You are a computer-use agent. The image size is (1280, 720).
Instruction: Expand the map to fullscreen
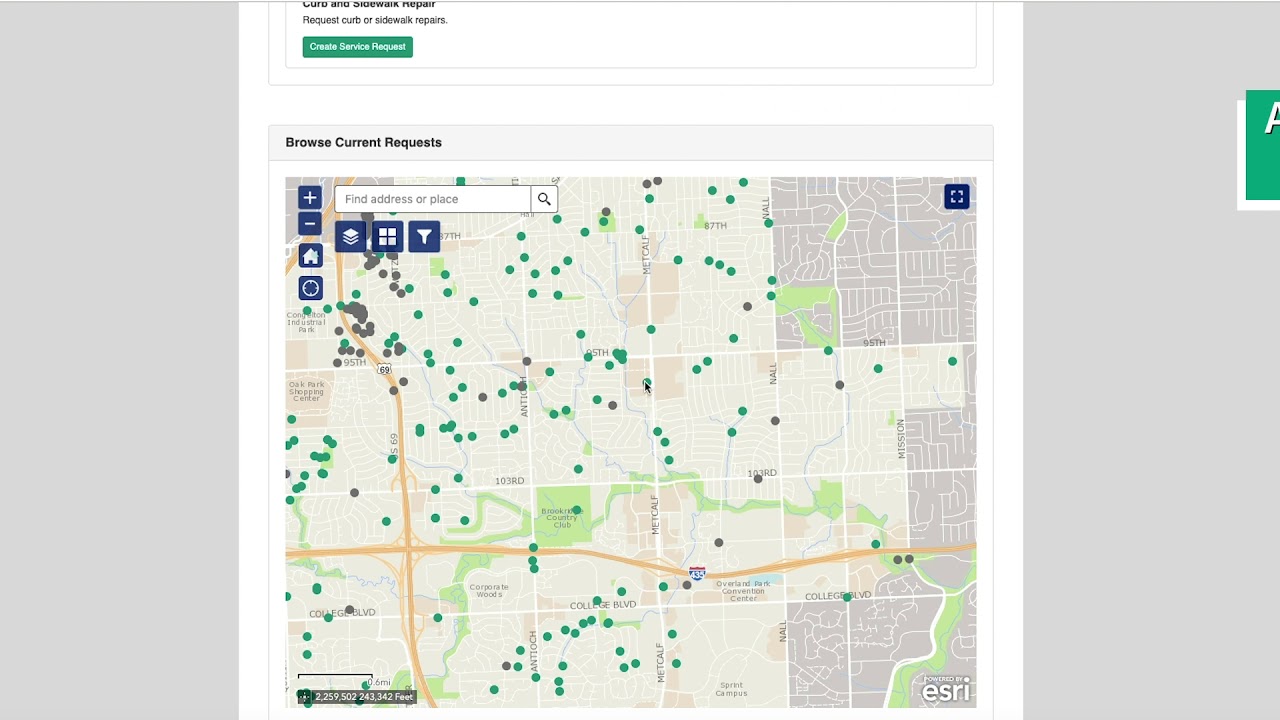coord(956,197)
